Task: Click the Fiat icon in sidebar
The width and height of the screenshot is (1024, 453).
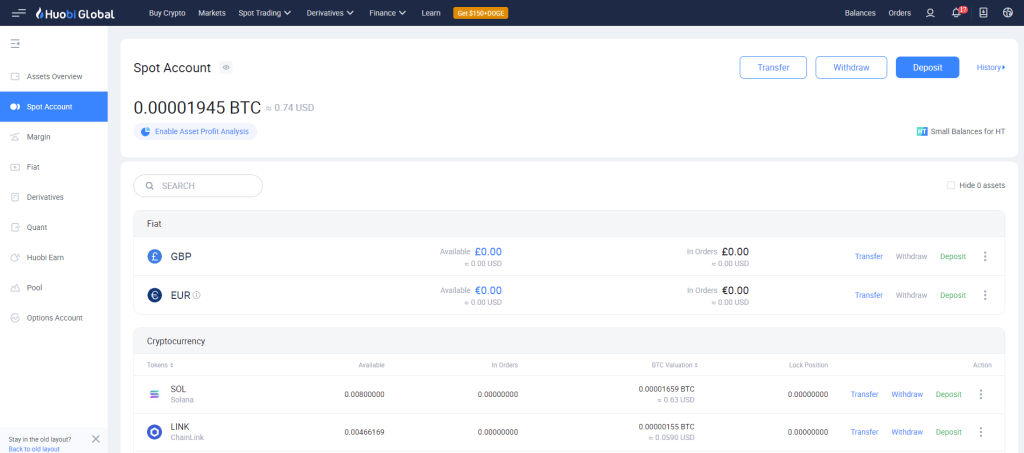Action: pyautogui.click(x=16, y=167)
